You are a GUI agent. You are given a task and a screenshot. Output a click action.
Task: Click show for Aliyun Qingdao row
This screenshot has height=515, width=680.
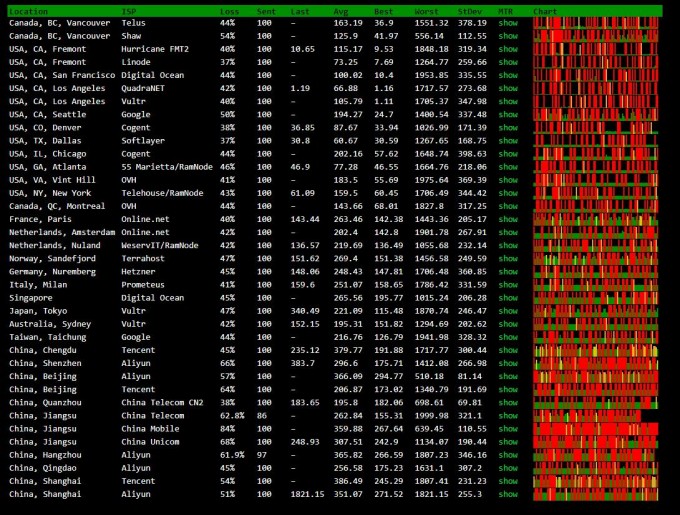click(508, 468)
